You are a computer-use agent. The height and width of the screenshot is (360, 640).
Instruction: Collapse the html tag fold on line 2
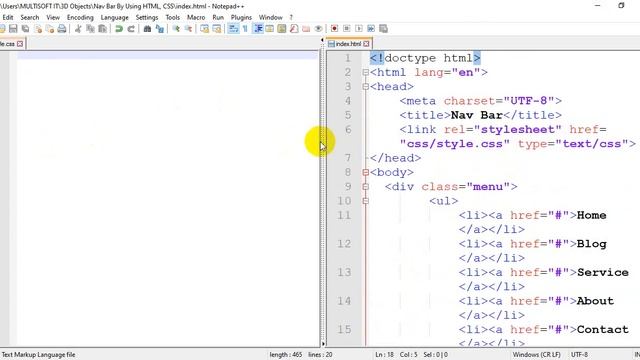coord(366,73)
